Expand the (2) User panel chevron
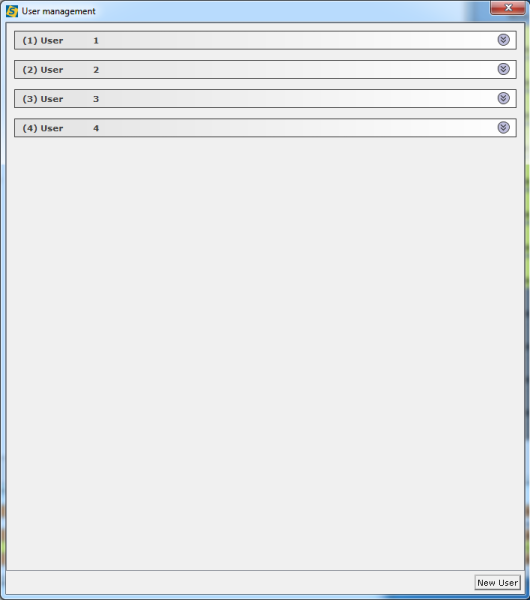The width and height of the screenshot is (530, 600). (x=503, y=69)
